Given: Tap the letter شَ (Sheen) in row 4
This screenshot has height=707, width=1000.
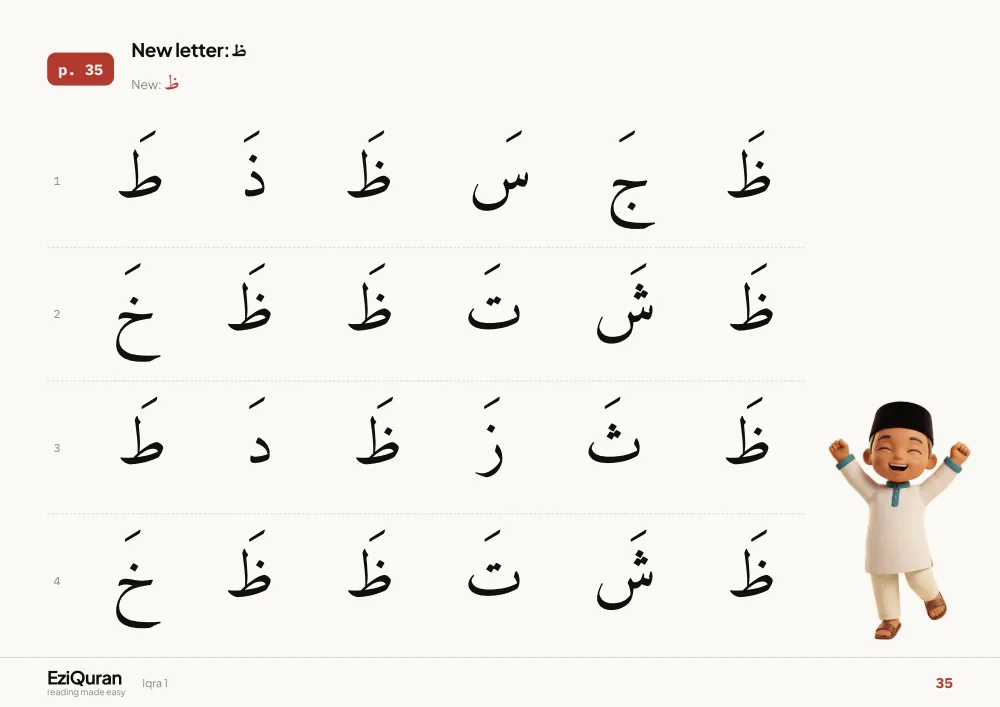Looking at the screenshot, I should tap(625, 570).
